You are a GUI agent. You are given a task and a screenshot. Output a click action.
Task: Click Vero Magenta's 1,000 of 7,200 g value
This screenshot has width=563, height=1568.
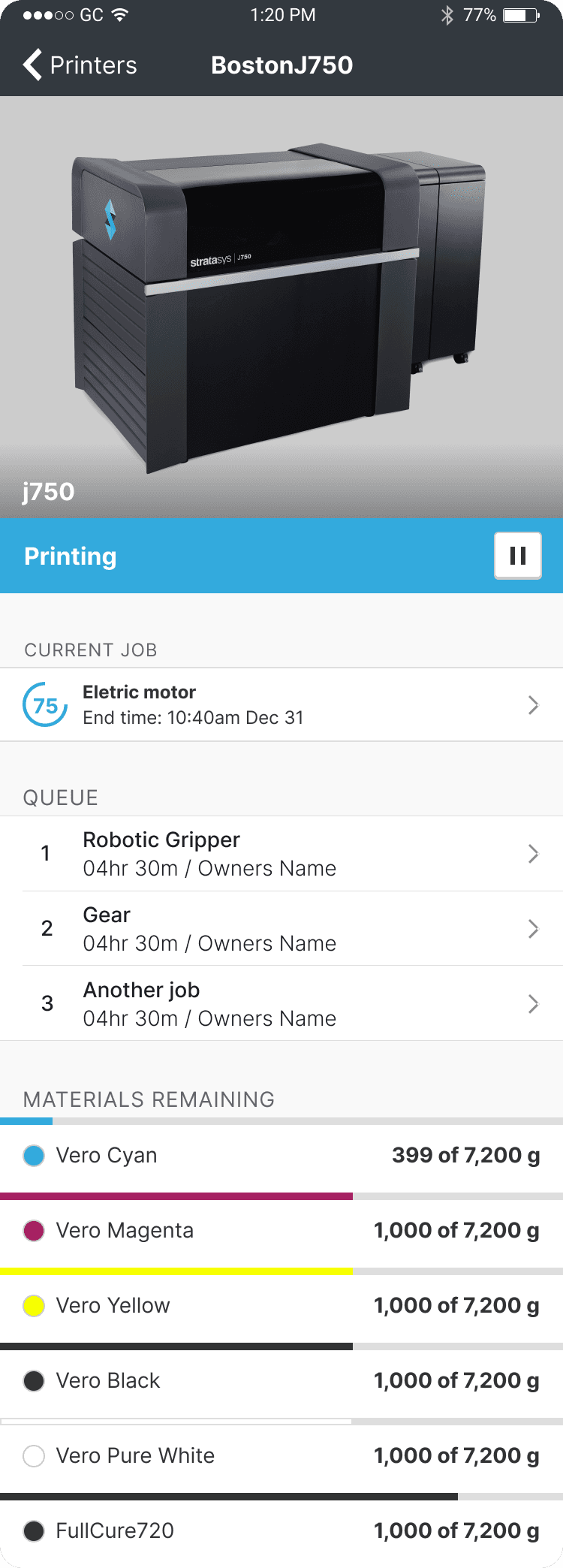pos(457,1231)
